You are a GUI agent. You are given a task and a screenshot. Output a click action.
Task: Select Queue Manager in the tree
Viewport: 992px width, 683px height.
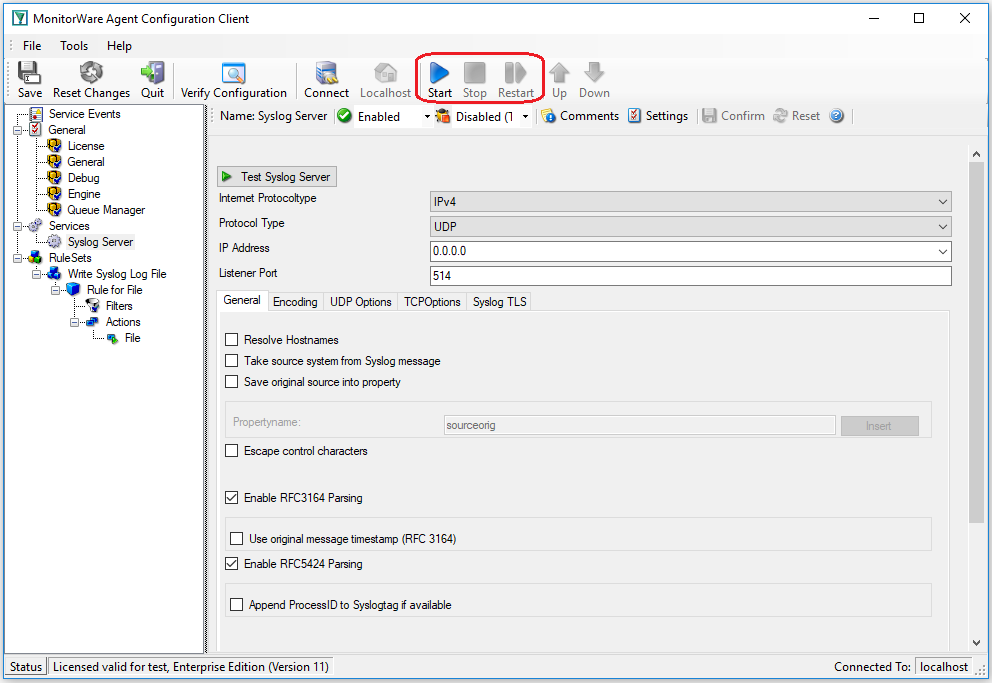click(106, 210)
